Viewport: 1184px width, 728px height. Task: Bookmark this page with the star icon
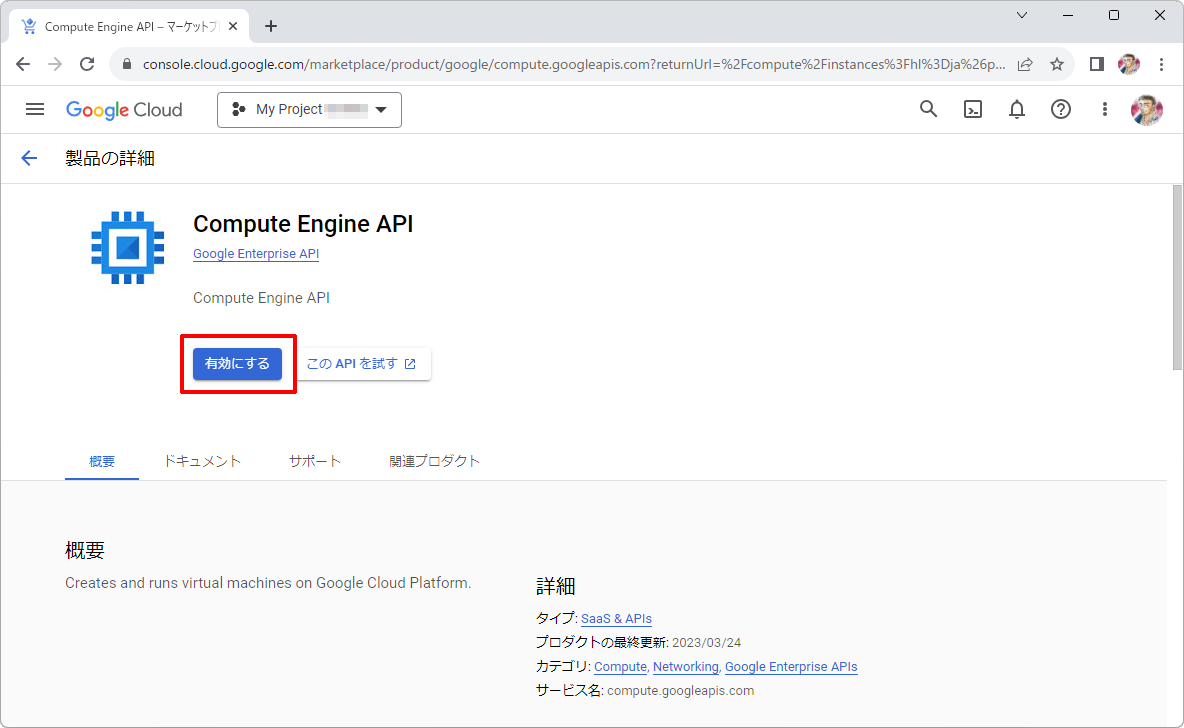point(1056,64)
